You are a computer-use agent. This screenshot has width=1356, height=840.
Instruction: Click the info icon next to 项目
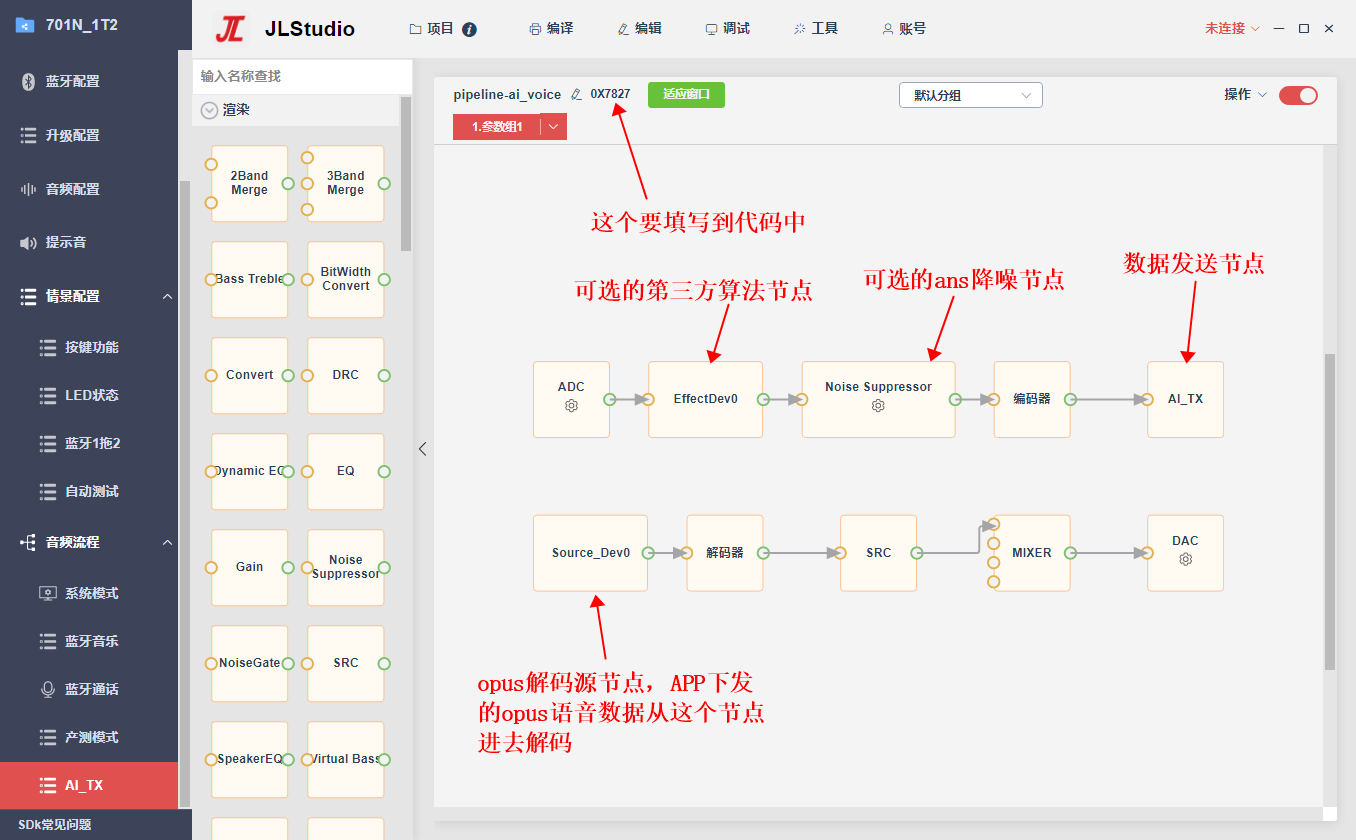pos(470,29)
